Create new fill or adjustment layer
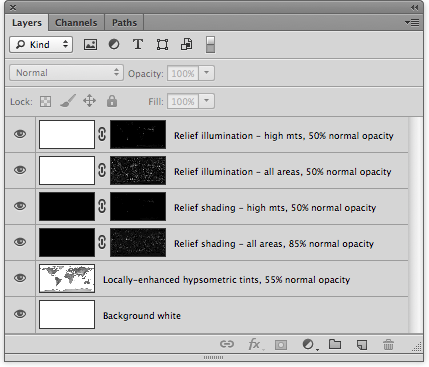This screenshot has height=367, width=429. click(309, 344)
